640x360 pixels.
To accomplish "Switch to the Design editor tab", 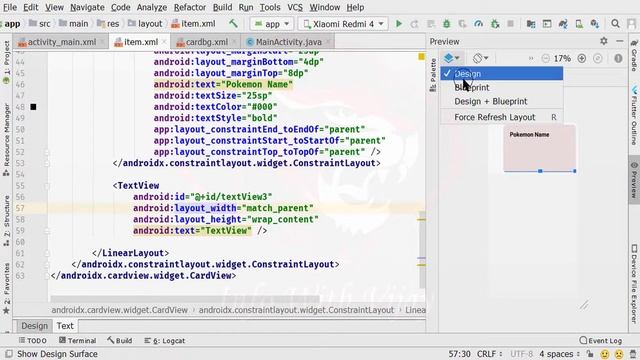I will 34,326.
